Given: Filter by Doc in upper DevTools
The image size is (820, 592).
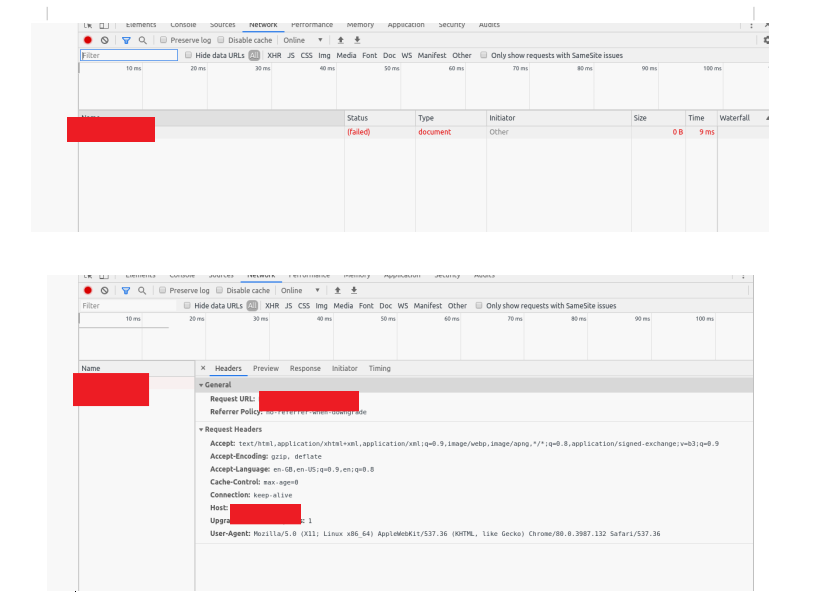Looking at the screenshot, I should 389,55.
